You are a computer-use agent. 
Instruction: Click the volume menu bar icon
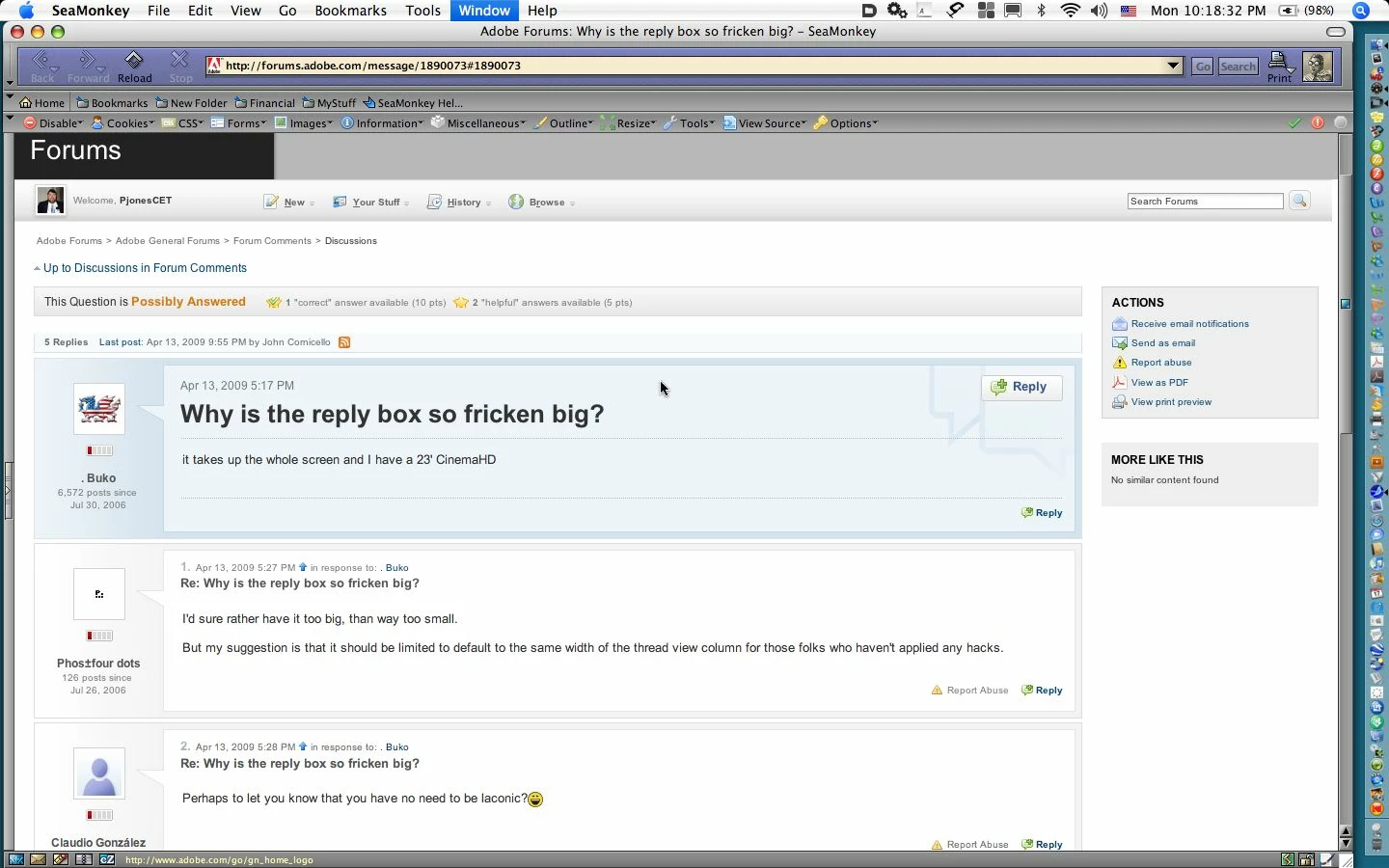coord(1100,11)
